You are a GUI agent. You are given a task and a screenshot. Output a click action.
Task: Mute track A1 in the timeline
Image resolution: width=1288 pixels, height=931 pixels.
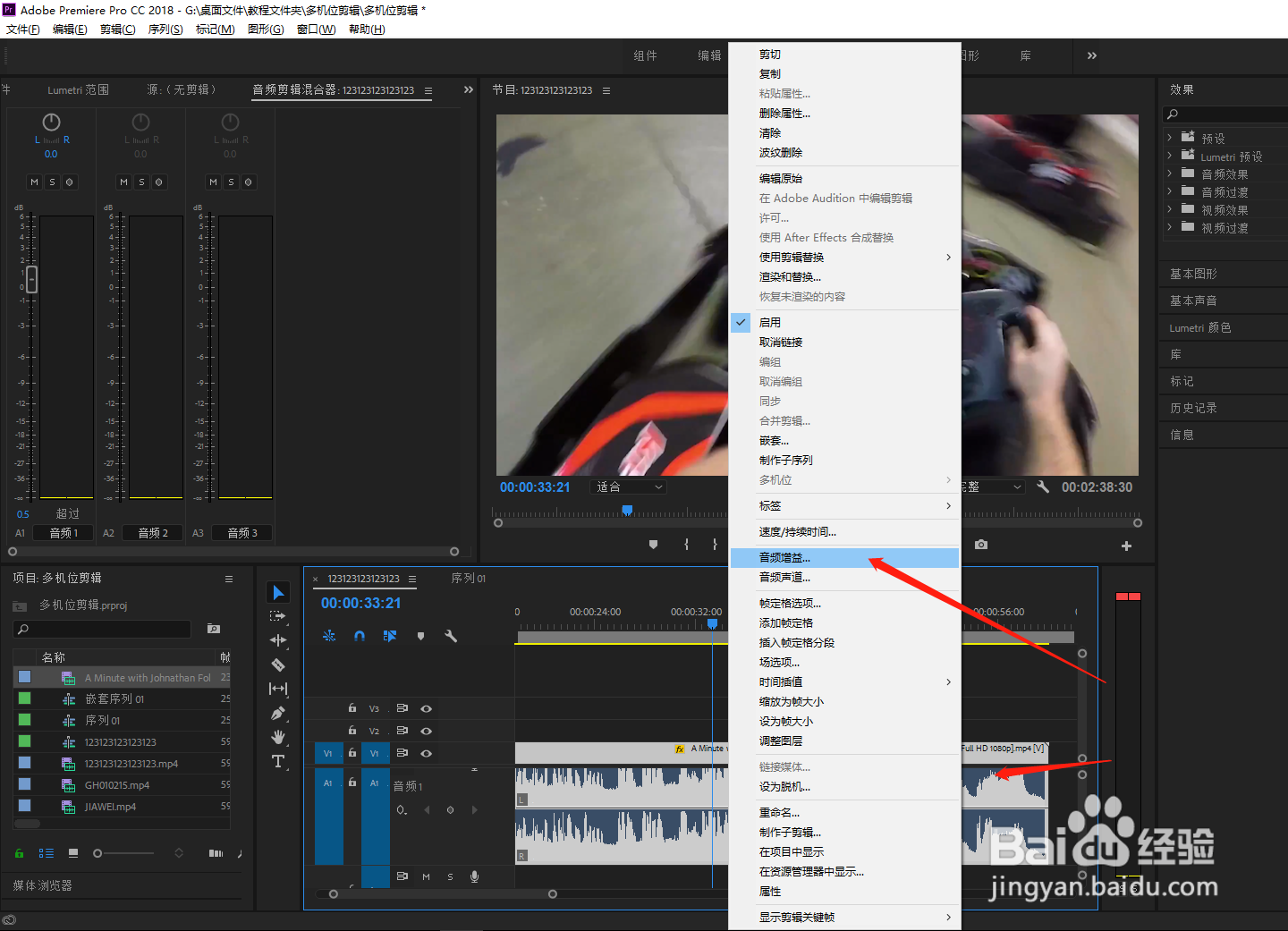click(426, 876)
